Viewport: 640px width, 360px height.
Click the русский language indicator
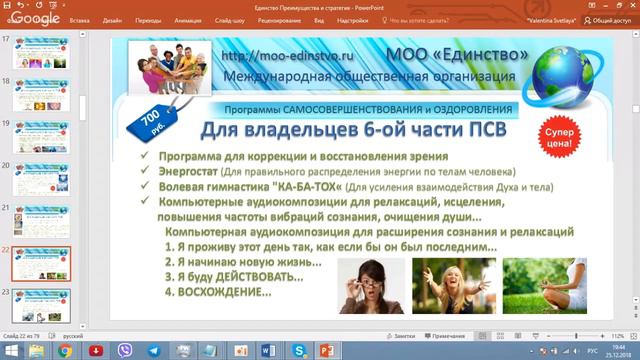point(73,336)
